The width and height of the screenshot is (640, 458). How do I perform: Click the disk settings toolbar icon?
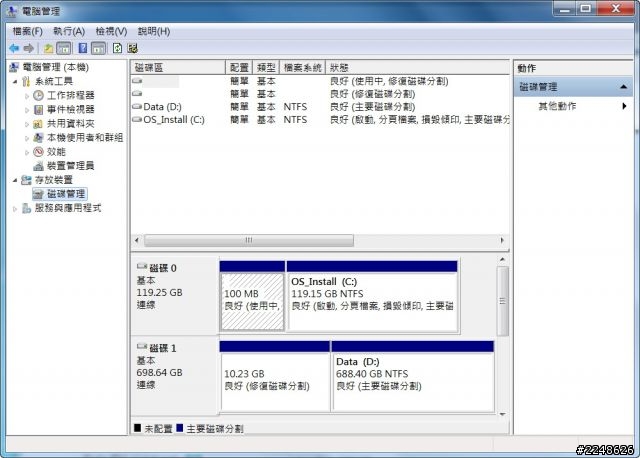(133, 48)
